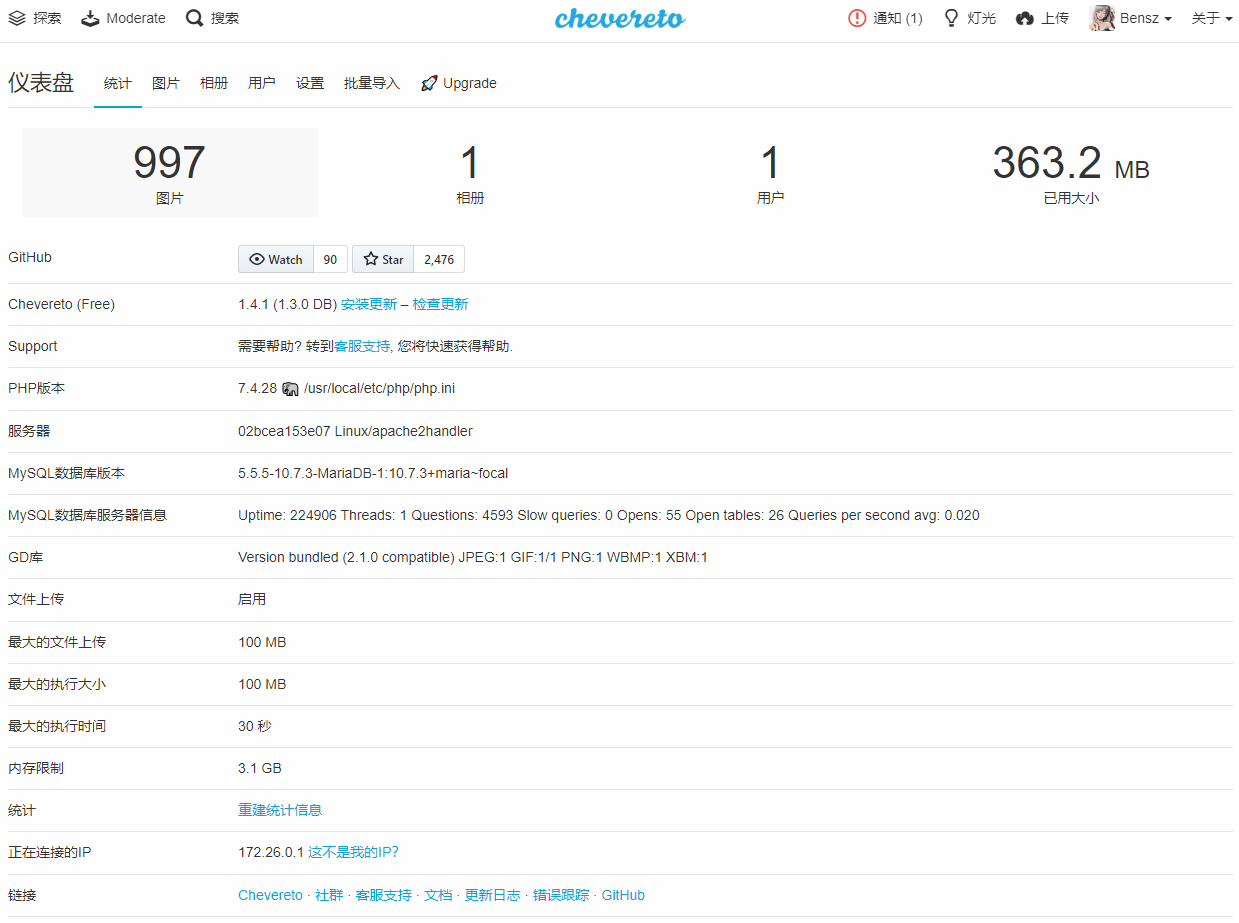Click the PHP elephant info icon

pos(290,389)
